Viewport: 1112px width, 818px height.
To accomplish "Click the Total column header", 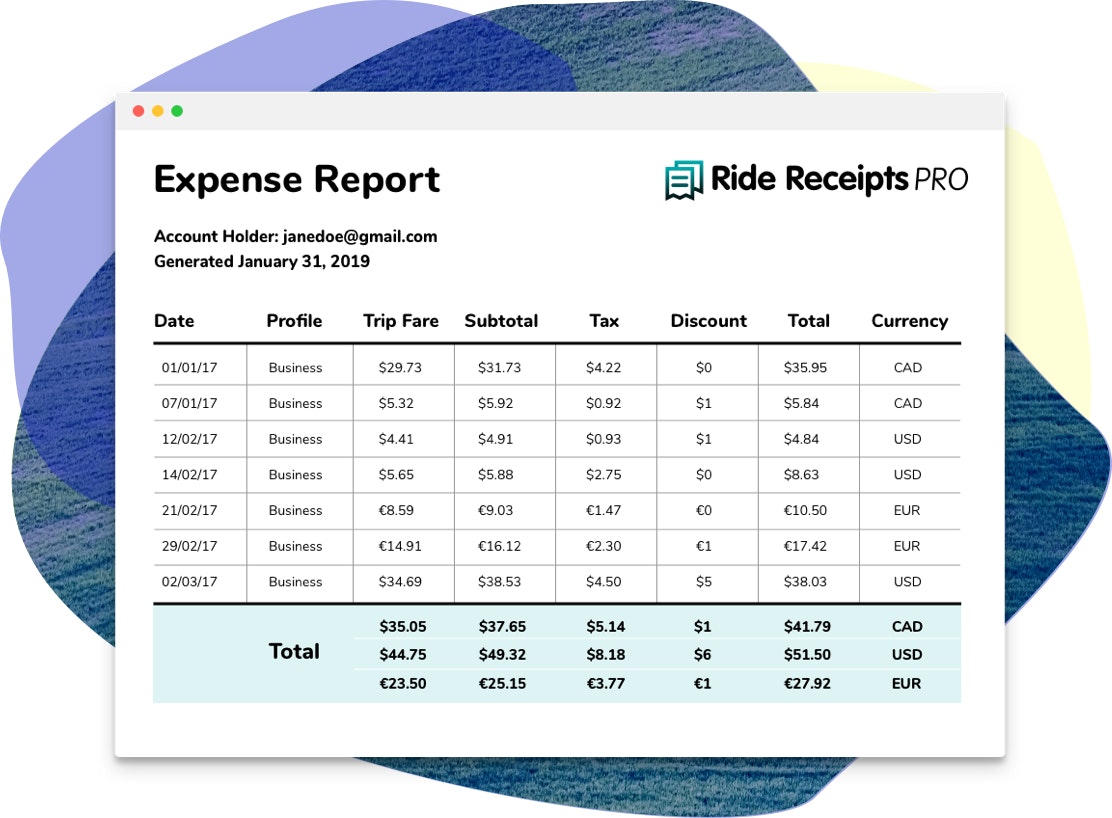I will [808, 321].
